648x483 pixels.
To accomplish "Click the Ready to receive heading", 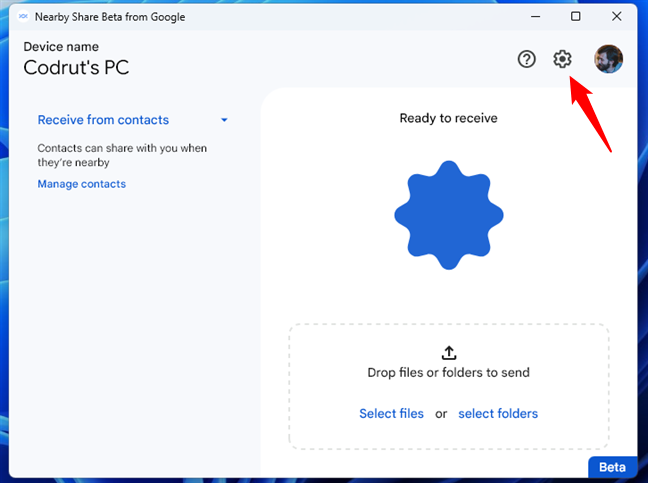I will coord(448,118).
